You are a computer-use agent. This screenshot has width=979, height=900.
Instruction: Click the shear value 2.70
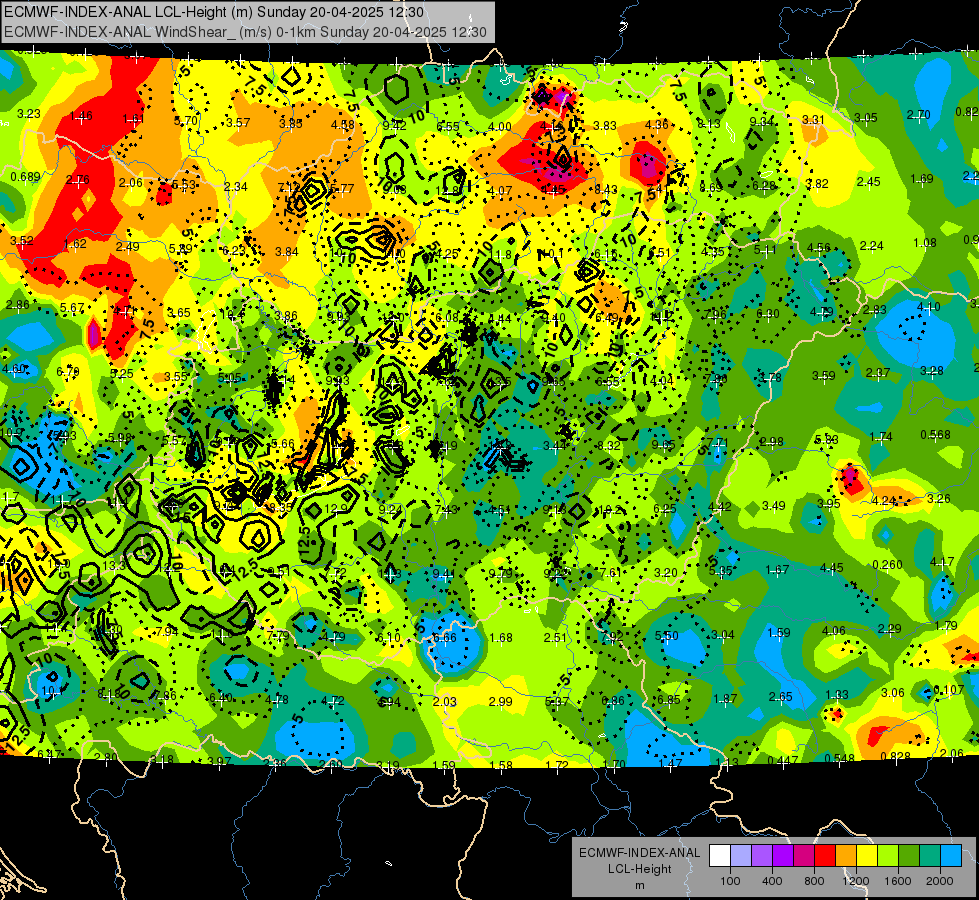(x=918, y=115)
